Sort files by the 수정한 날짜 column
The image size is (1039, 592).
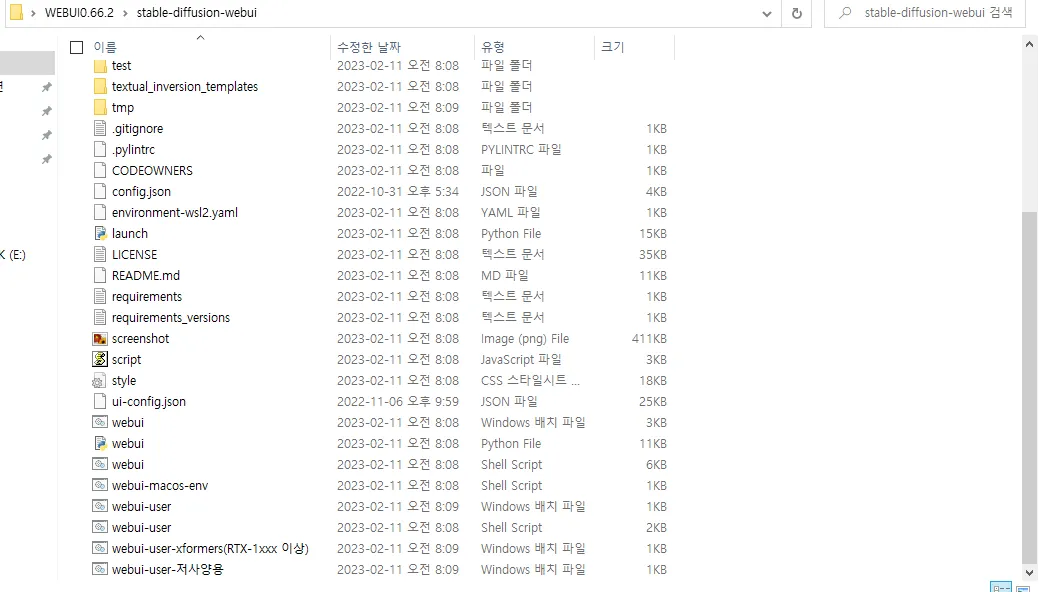(x=369, y=47)
